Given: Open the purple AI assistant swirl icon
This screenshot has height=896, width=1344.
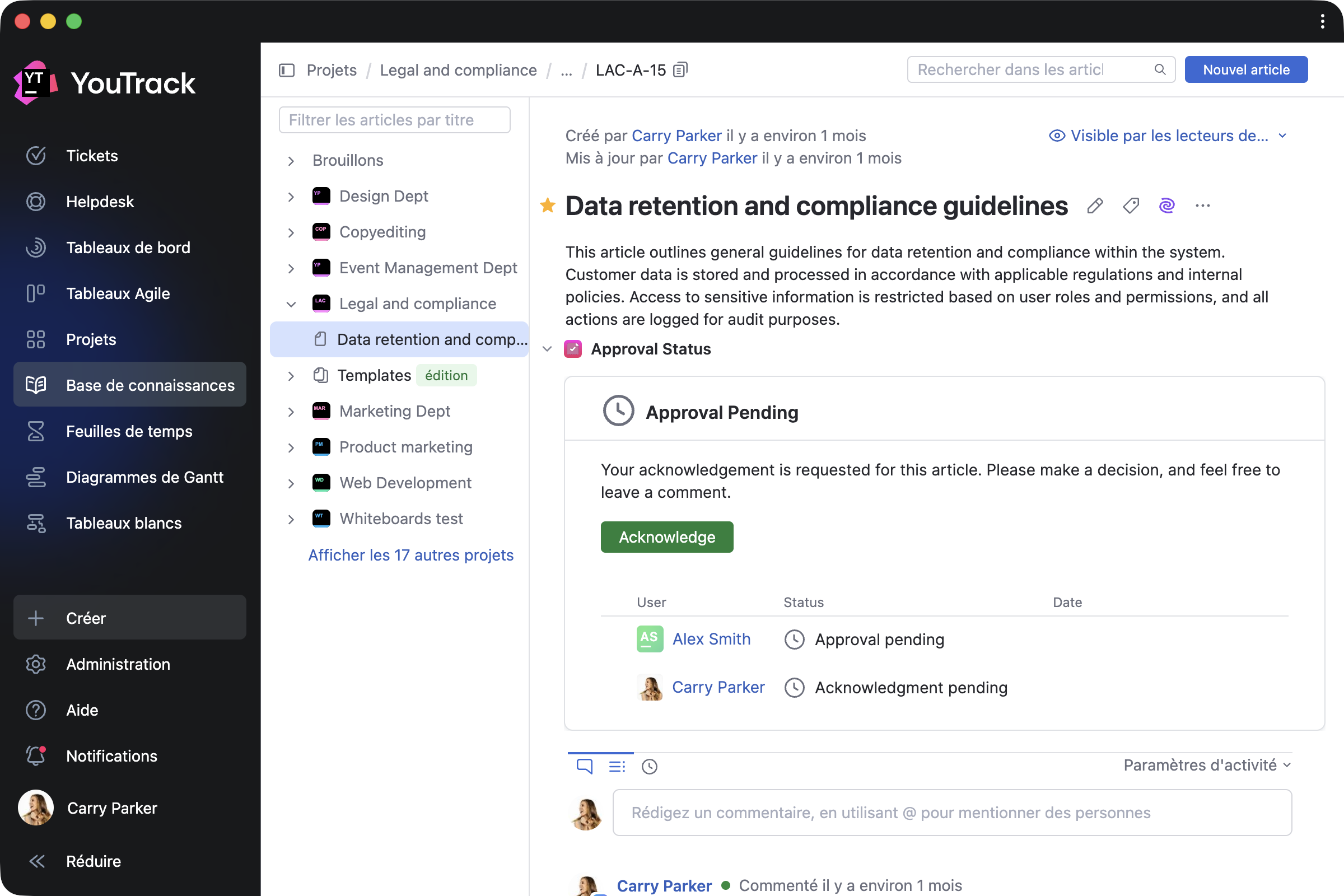Looking at the screenshot, I should 1167,206.
